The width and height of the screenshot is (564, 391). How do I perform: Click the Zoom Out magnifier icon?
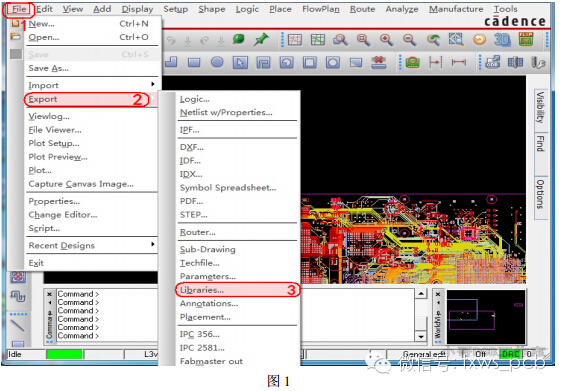(409, 40)
